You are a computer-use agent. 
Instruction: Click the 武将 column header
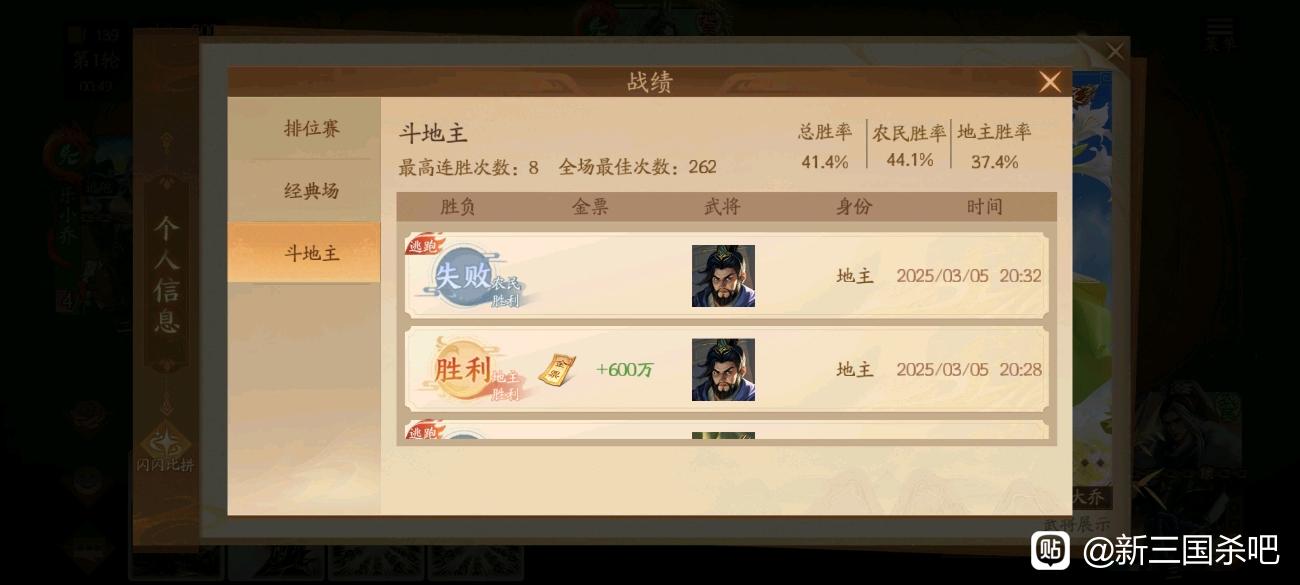722,207
